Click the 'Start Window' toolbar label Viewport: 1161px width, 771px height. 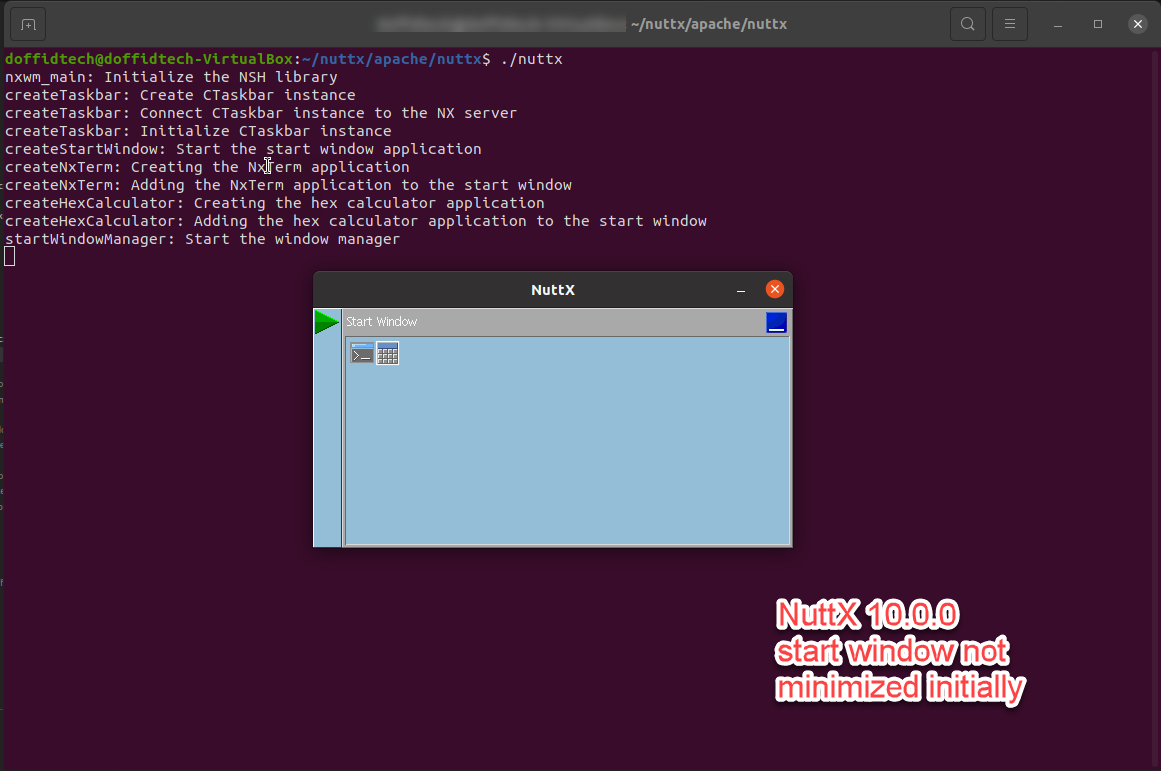pos(381,321)
